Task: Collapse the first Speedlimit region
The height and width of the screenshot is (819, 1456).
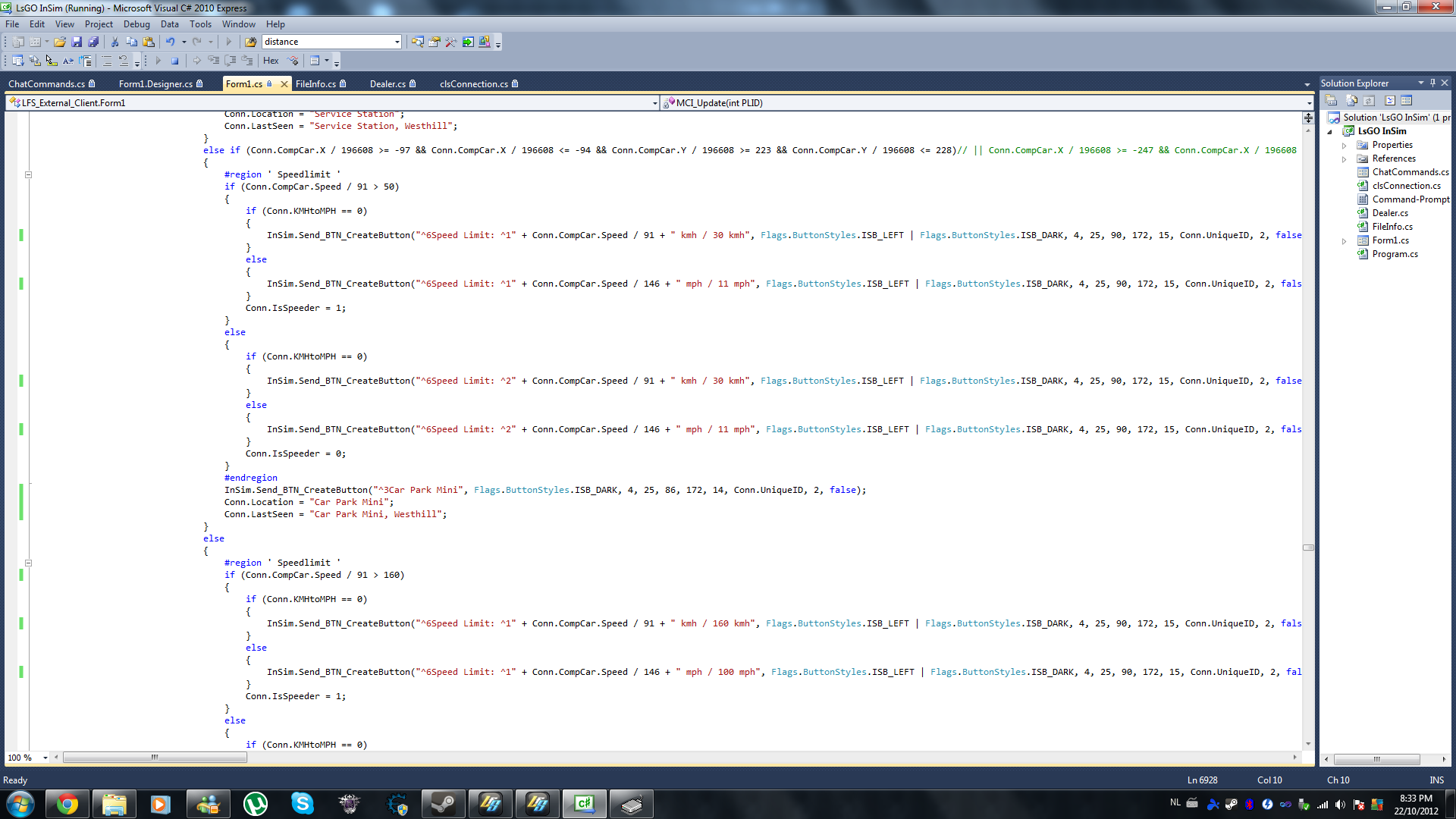Action: (x=28, y=174)
